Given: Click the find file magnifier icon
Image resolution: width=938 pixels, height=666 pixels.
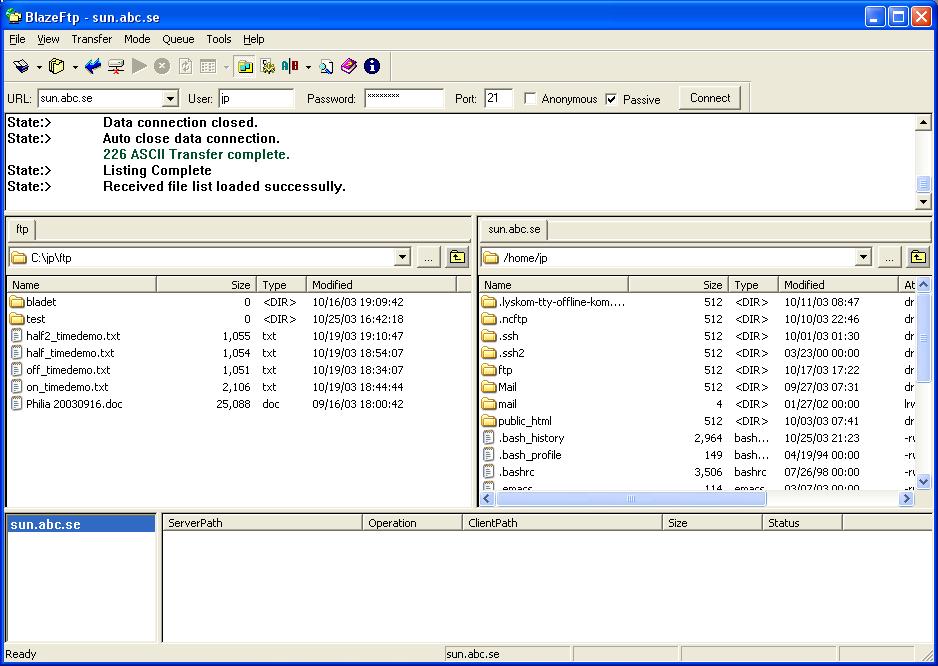Looking at the screenshot, I should click(x=326, y=66).
